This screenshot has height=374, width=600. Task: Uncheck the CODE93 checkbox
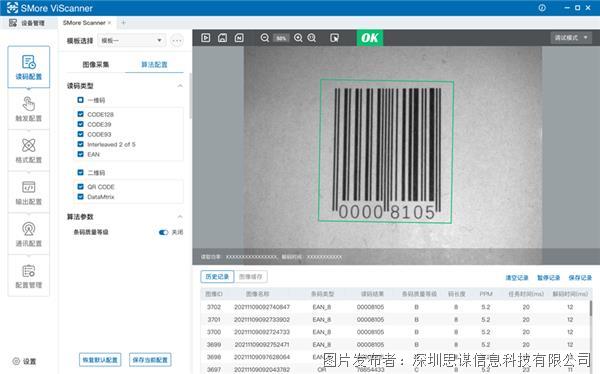click(x=80, y=134)
